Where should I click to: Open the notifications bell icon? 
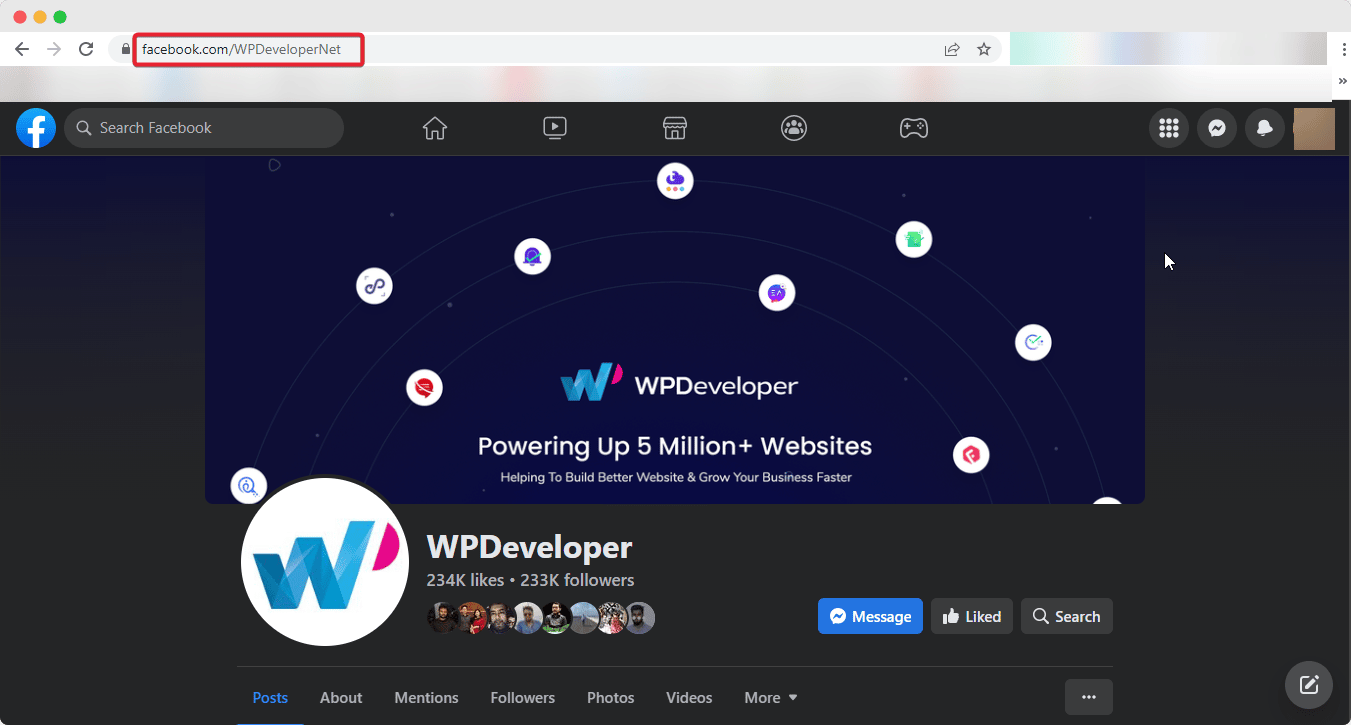tap(1265, 128)
